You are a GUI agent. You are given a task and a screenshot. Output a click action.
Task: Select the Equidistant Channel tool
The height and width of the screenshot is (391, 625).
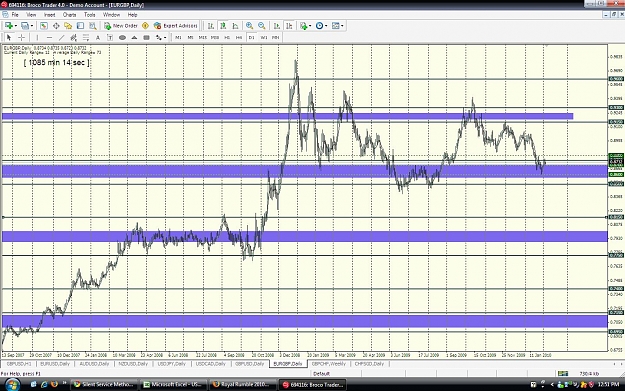(74, 37)
